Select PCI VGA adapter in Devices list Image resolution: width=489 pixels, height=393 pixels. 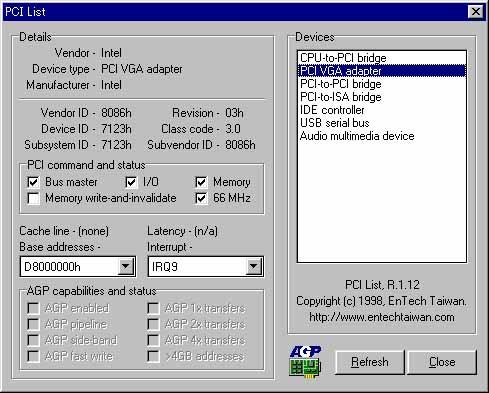382,71
